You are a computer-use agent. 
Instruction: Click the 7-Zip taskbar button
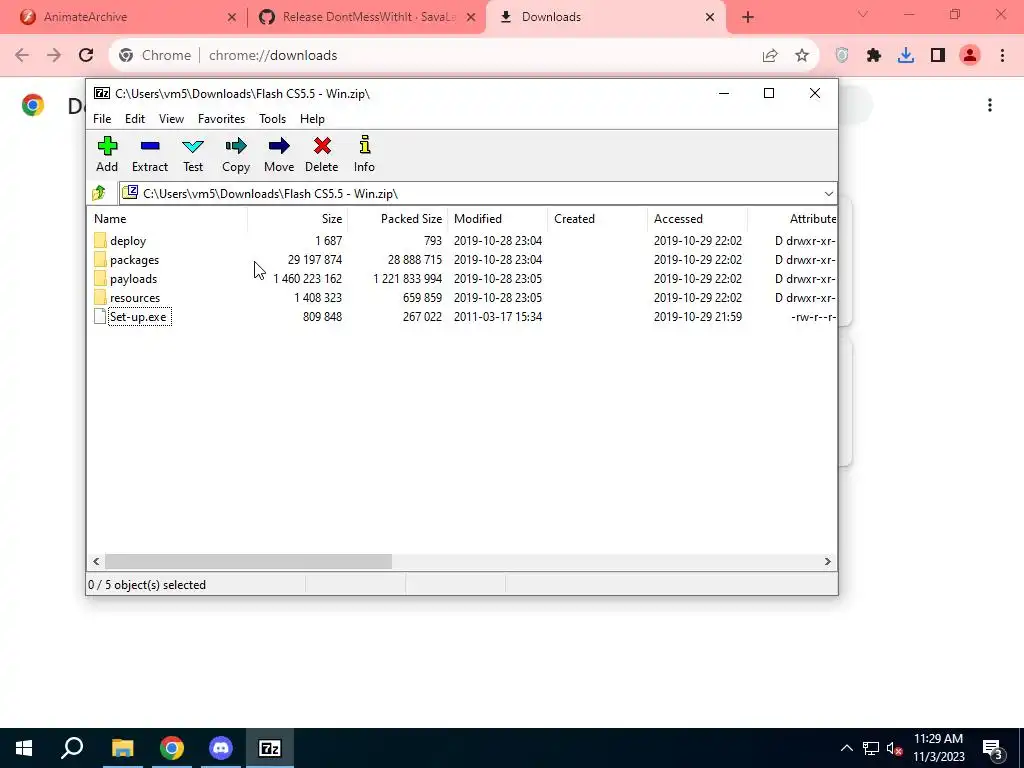[270, 748]
